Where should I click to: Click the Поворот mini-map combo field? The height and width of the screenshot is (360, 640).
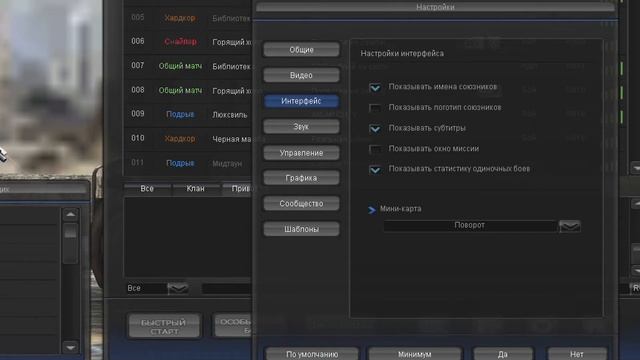click(470, 226)
